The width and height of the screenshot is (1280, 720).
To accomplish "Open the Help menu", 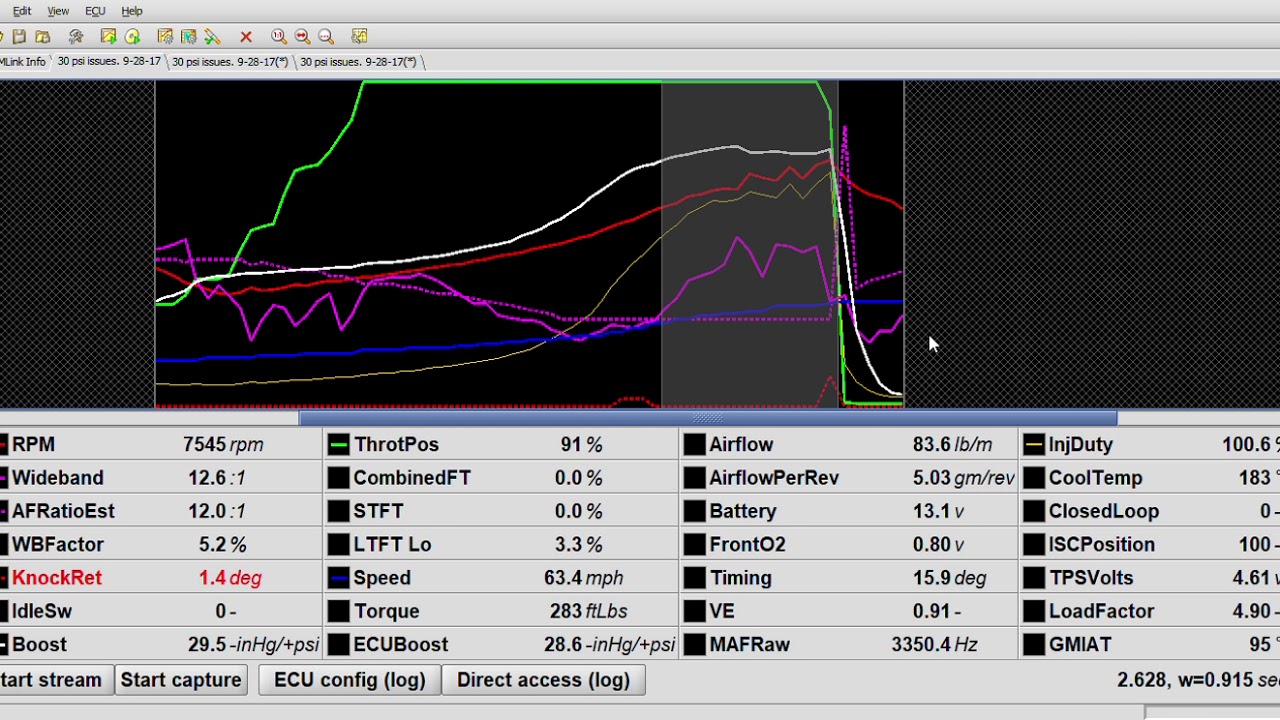I will [132, 11].
